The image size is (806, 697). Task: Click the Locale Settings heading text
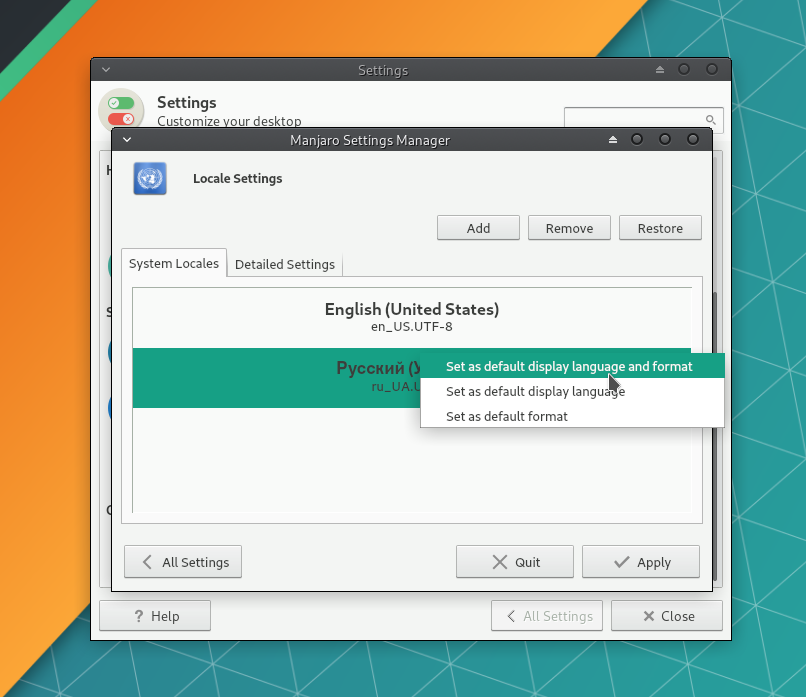[237, 178]
